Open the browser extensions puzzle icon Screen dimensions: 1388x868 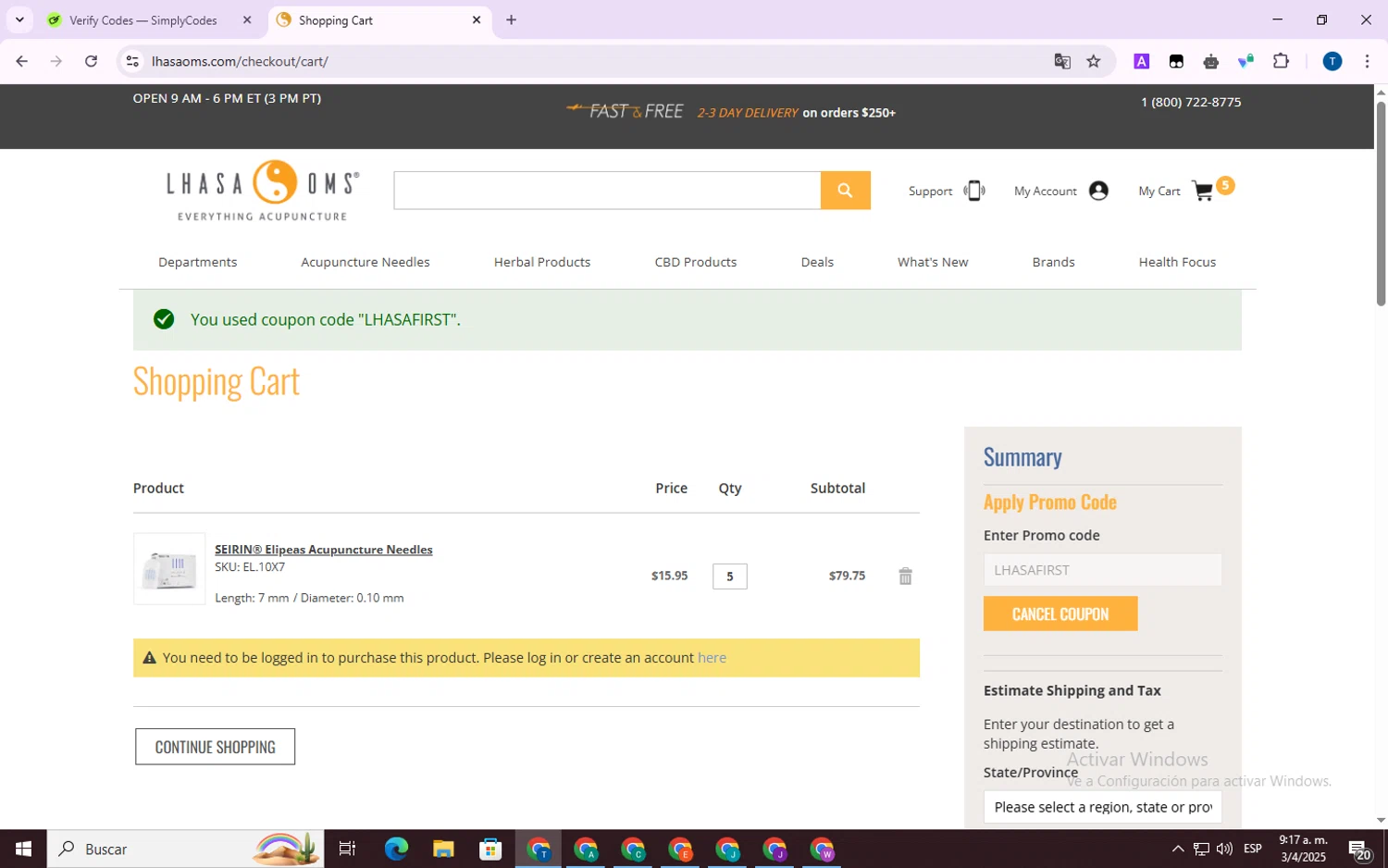[1281, 61]
